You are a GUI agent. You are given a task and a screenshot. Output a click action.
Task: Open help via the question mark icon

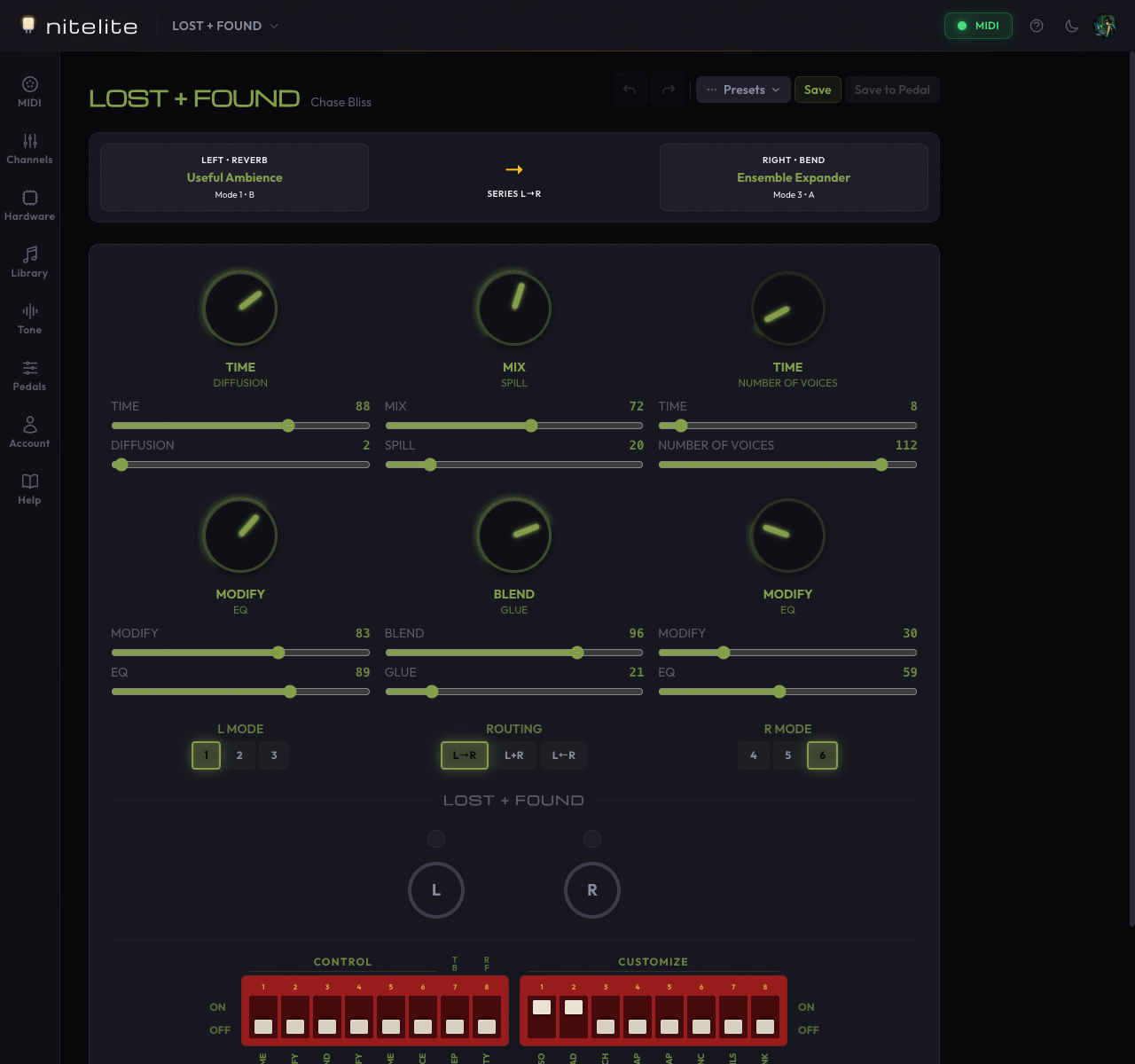pos(1036,26)
